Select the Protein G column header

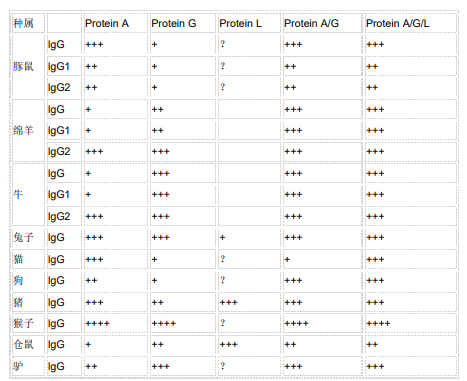(183, 23)
